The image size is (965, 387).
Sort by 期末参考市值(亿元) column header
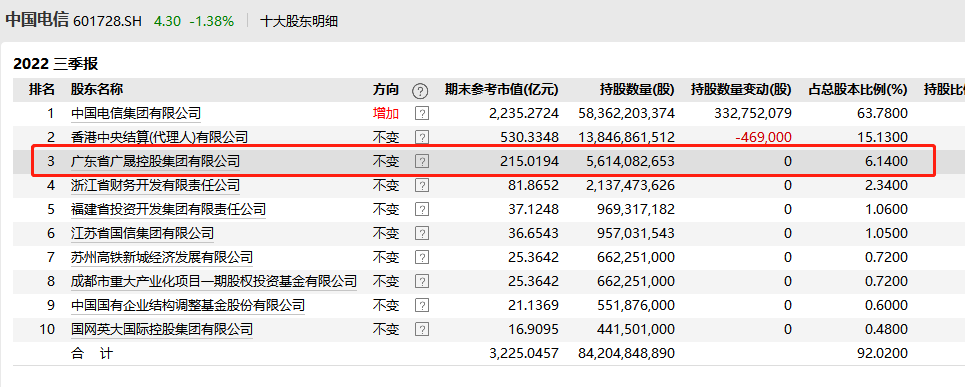click(502, 90)
